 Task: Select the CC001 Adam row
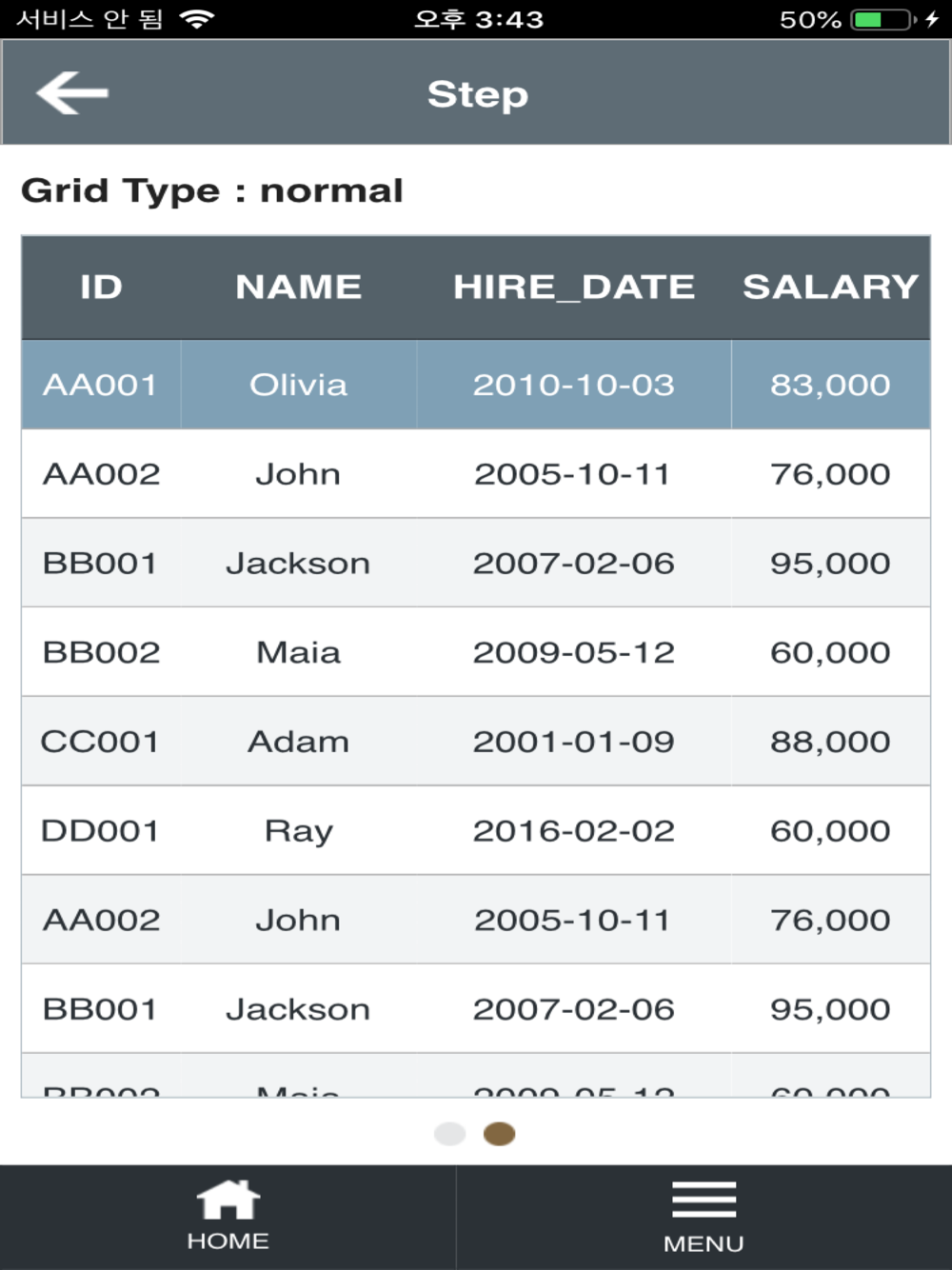tap(476, 741)
